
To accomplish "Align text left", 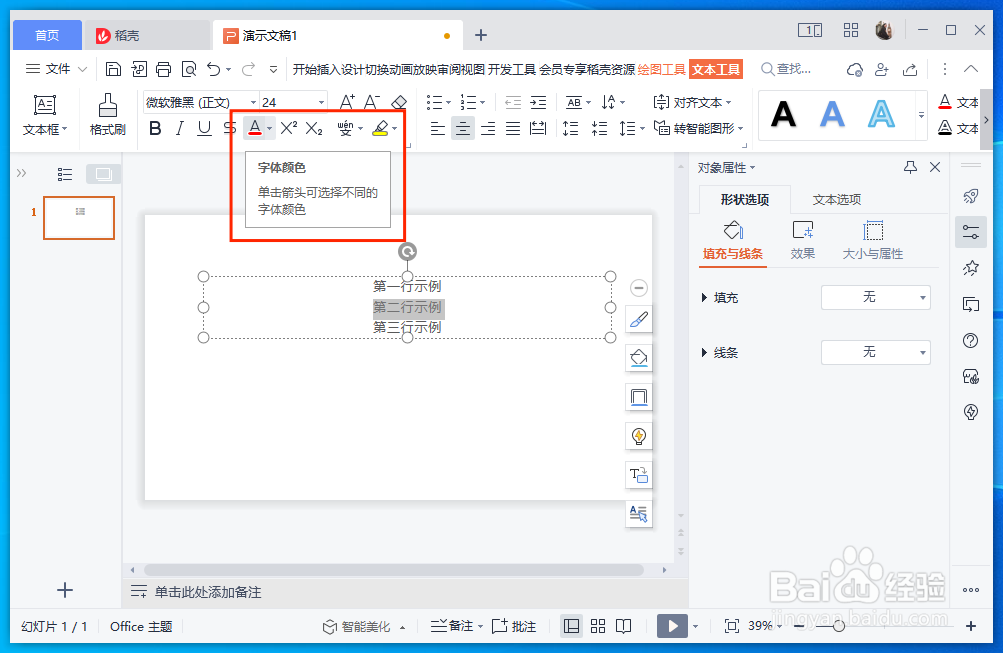I will click(x=438, y=129).
